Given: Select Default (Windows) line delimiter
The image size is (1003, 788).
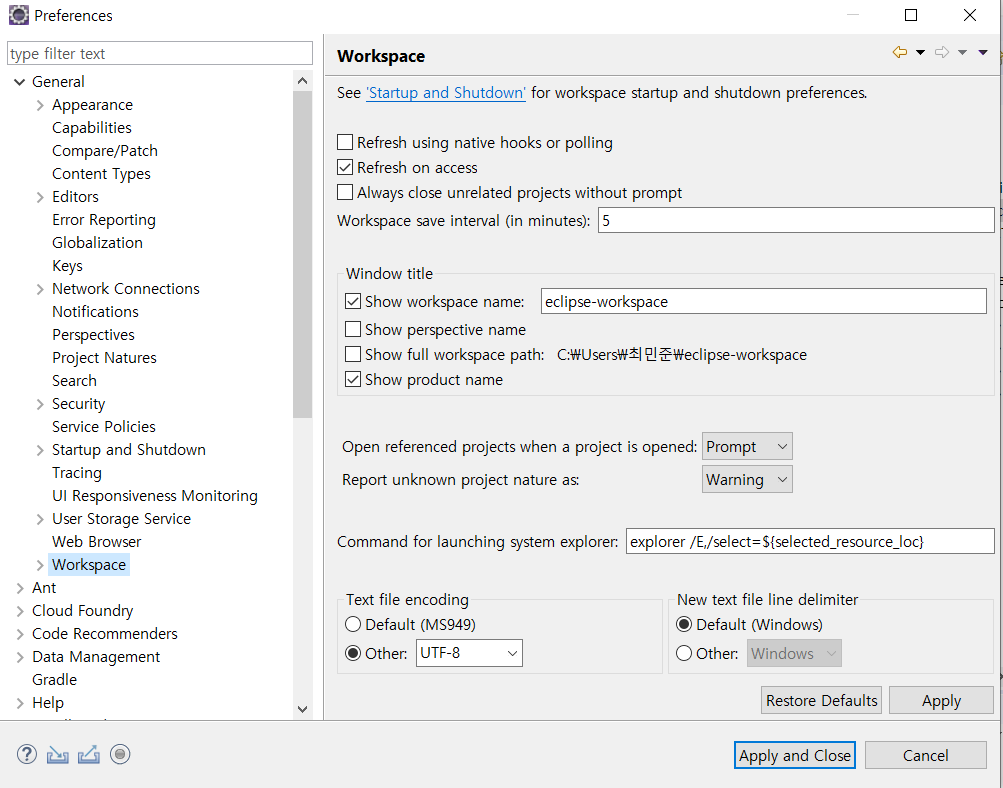Looking at the screenshot, I should coord(684,624).
